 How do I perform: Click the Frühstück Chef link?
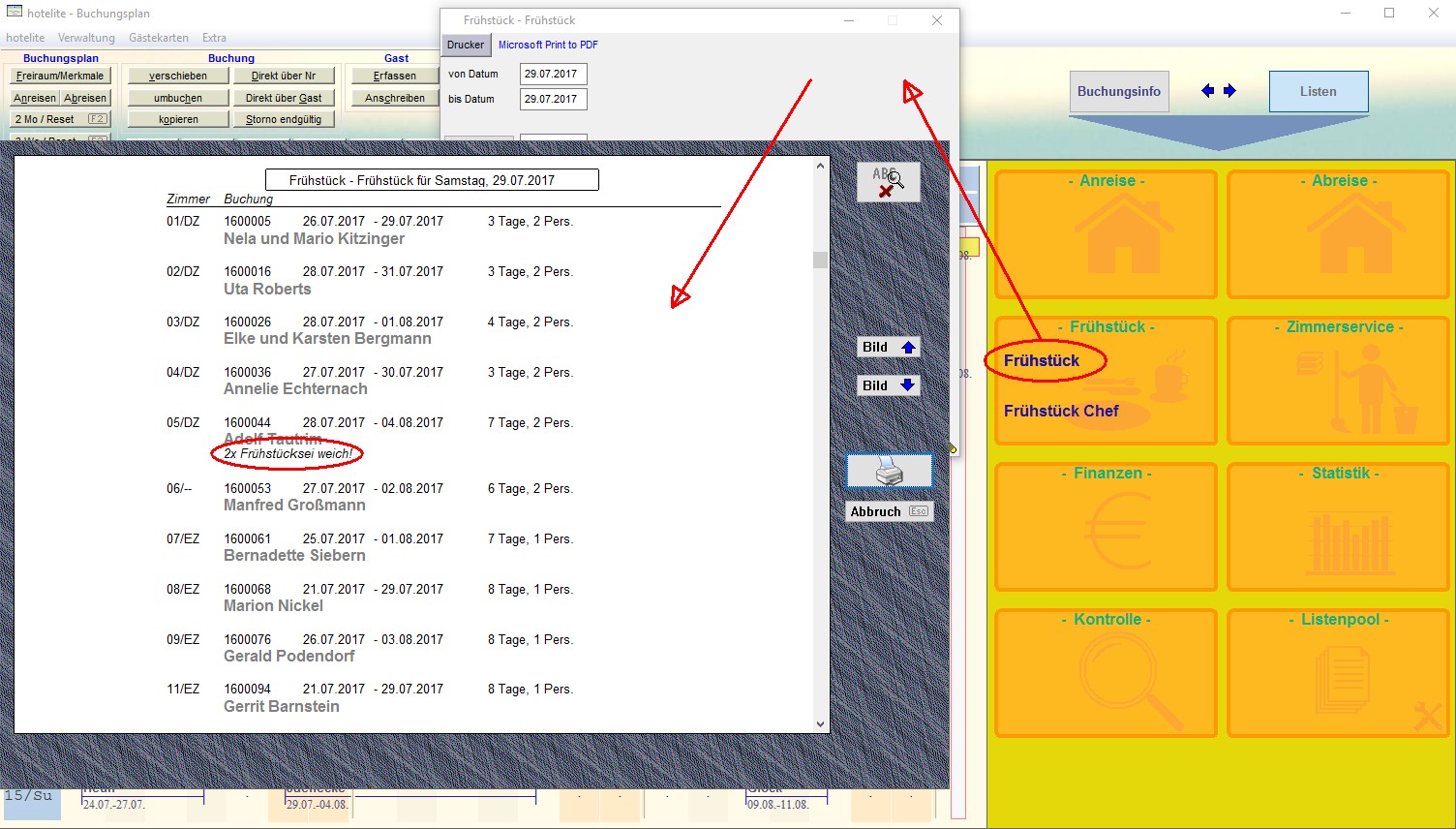(x=1061, y=411)
